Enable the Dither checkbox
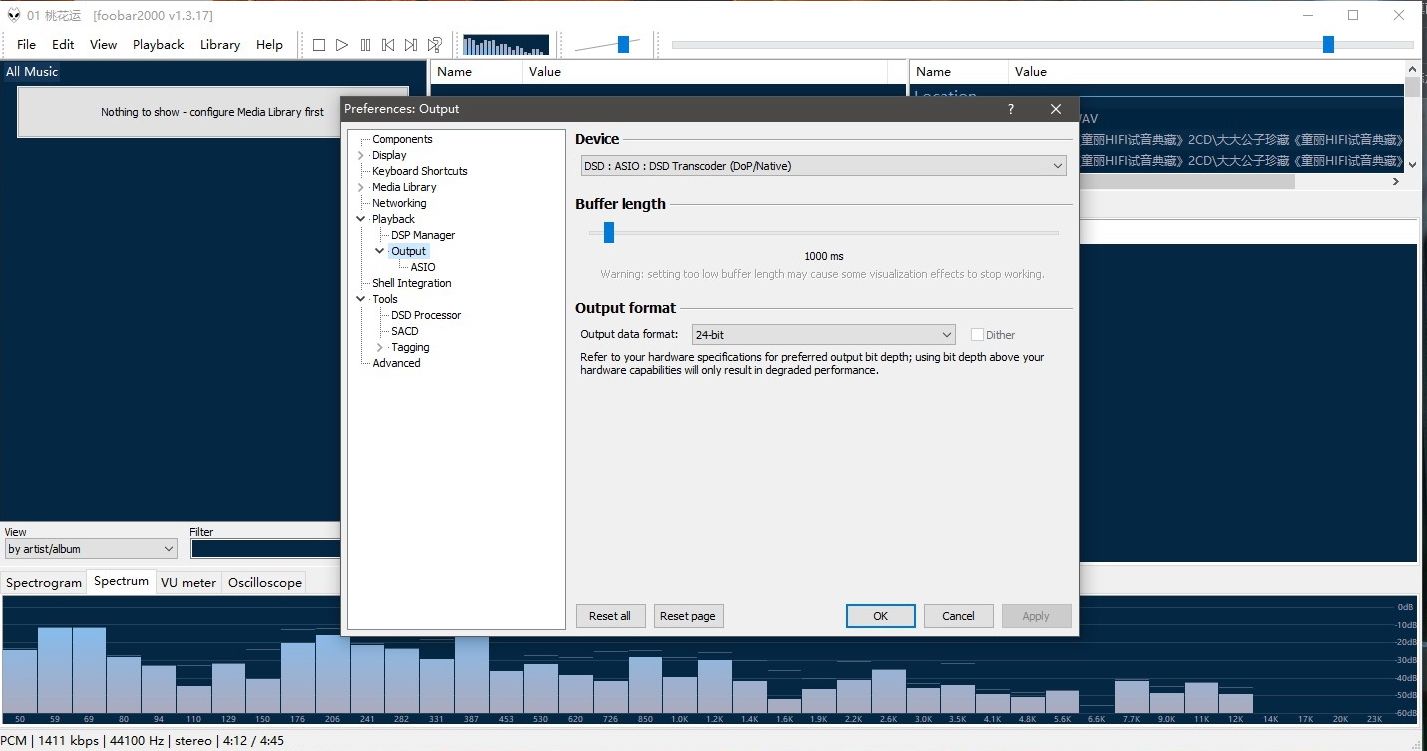Viewport: 1427px width, 751px height. tap(977, 335)
